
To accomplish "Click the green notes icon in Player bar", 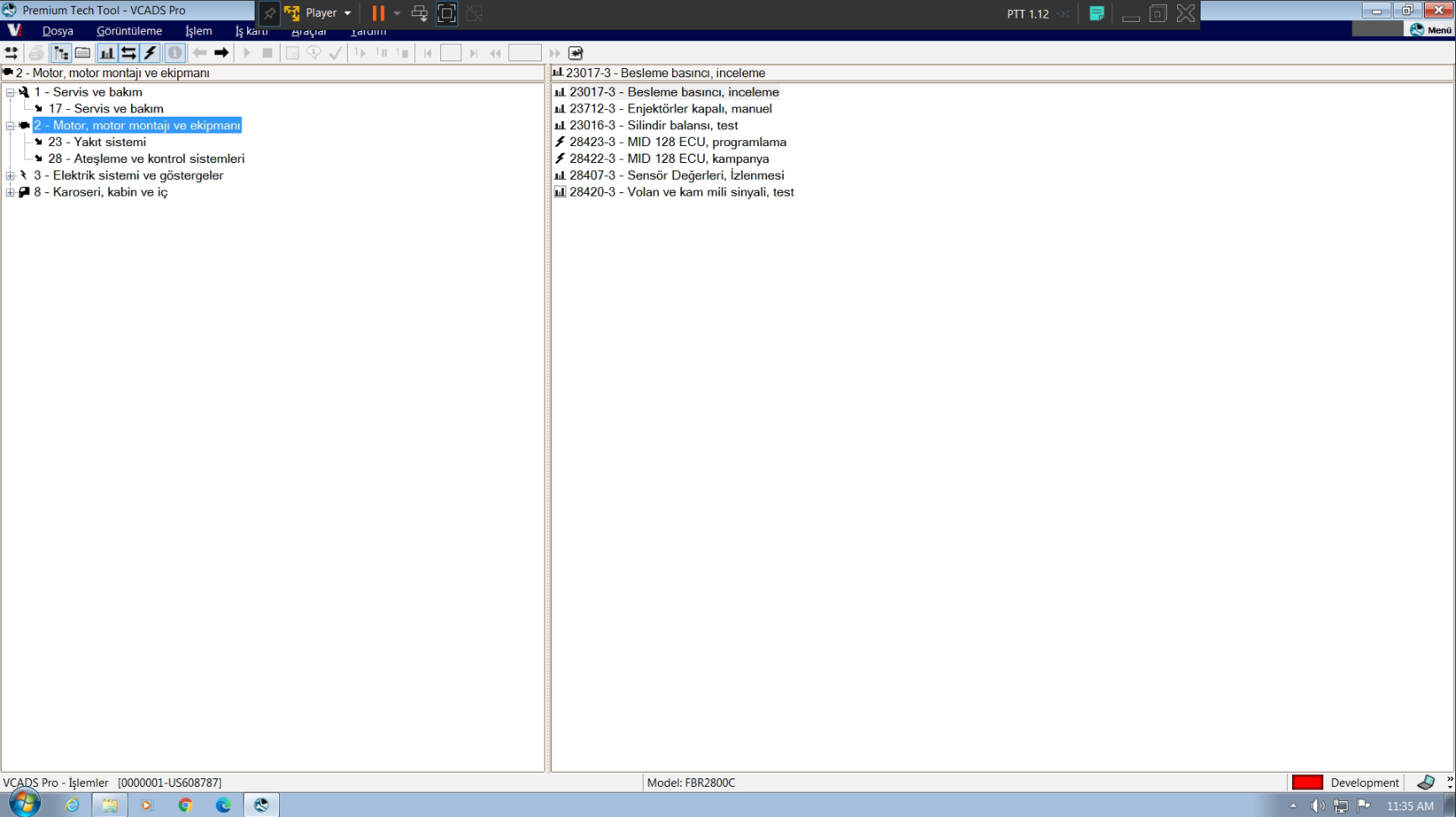I will tap(1096, 13).
